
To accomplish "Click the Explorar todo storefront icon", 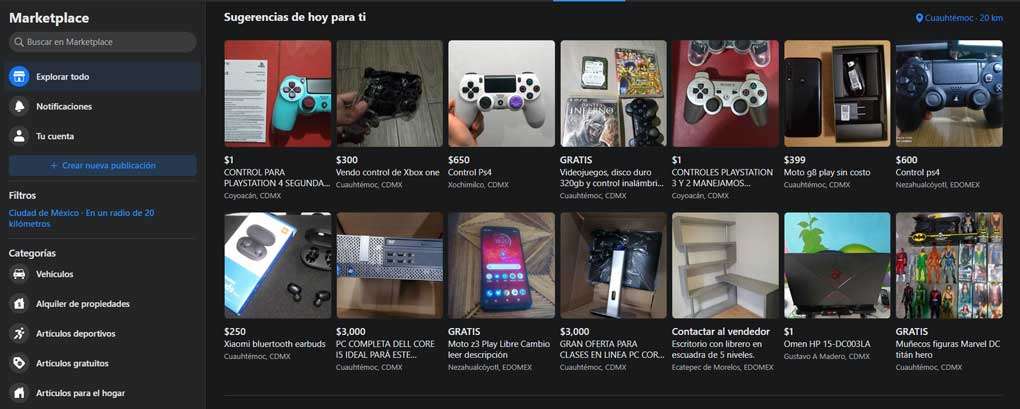I will [x=19, y=77].
